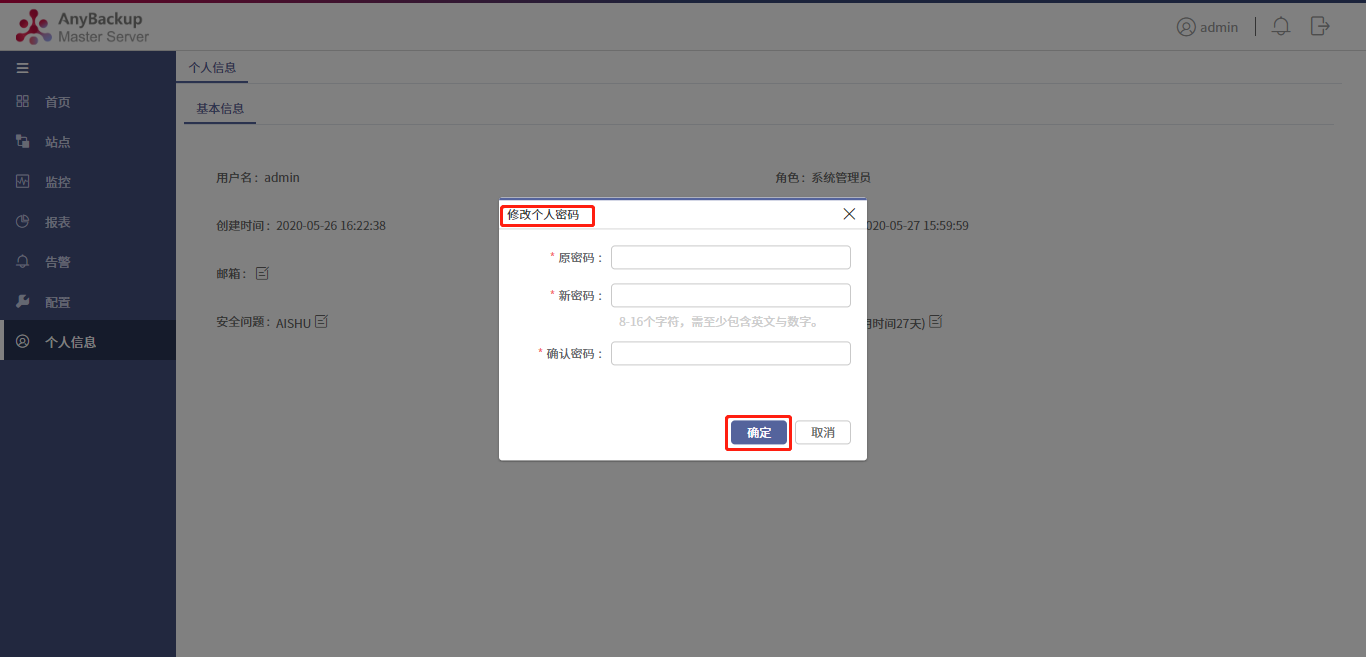Focus the 原密码 input field

731,257
